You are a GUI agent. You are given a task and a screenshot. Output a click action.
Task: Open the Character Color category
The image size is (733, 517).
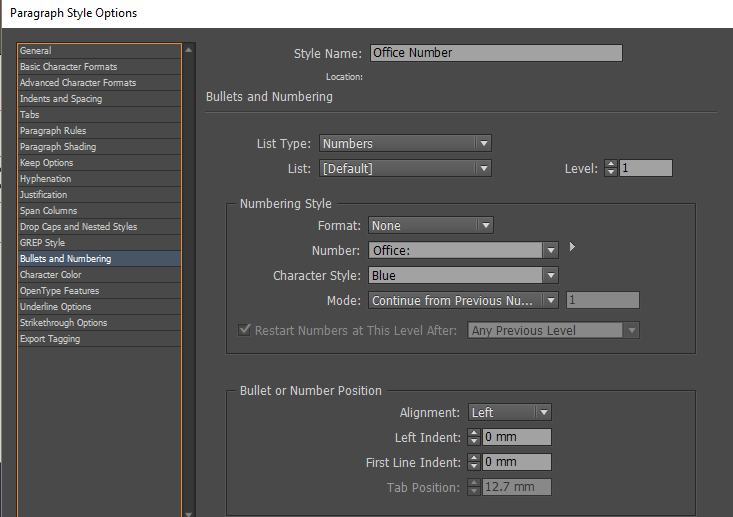click(x=100, y=275)
